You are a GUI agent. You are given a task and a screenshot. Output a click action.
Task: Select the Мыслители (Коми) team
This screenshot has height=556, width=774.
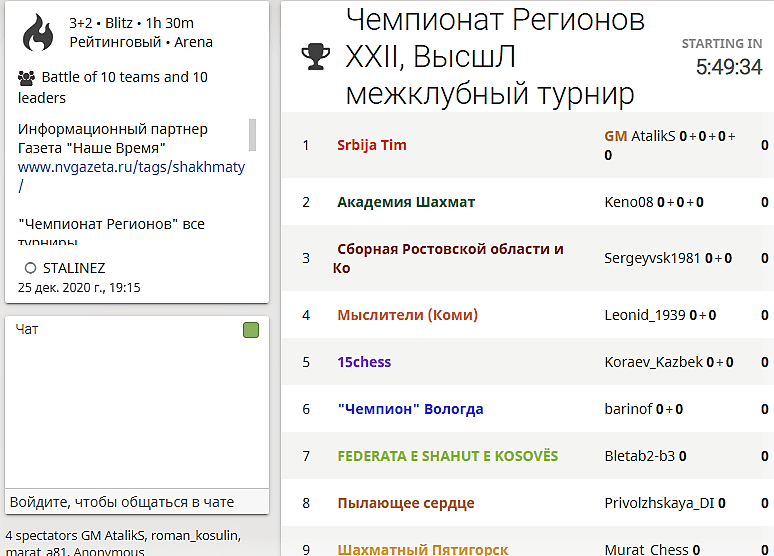tap(407, 315)
